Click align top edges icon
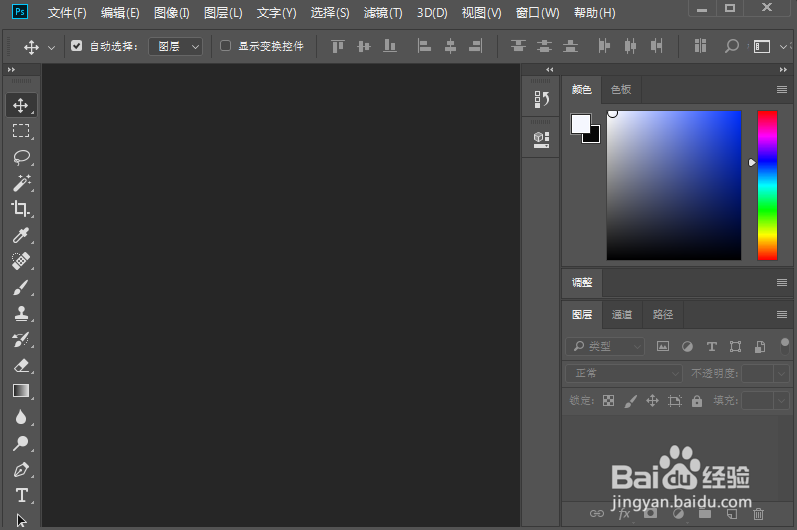This screenshot has height=530, width=797. 338,46
